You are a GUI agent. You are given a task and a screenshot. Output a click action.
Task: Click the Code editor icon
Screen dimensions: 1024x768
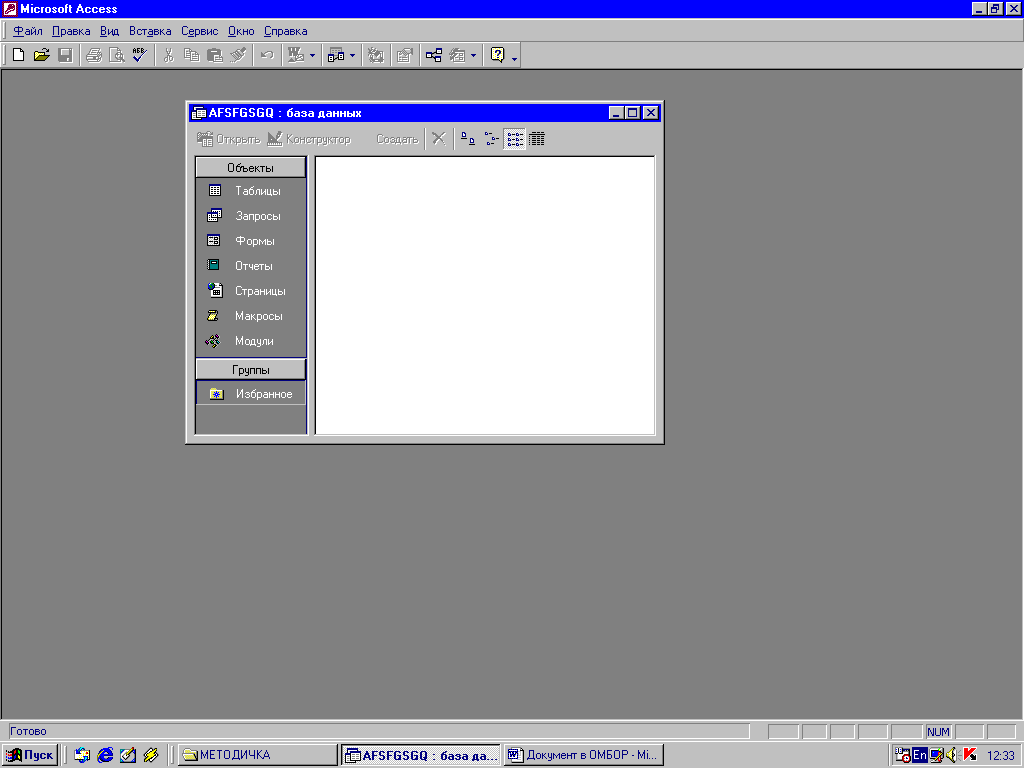pyautogui.click(x=376, y=55)
